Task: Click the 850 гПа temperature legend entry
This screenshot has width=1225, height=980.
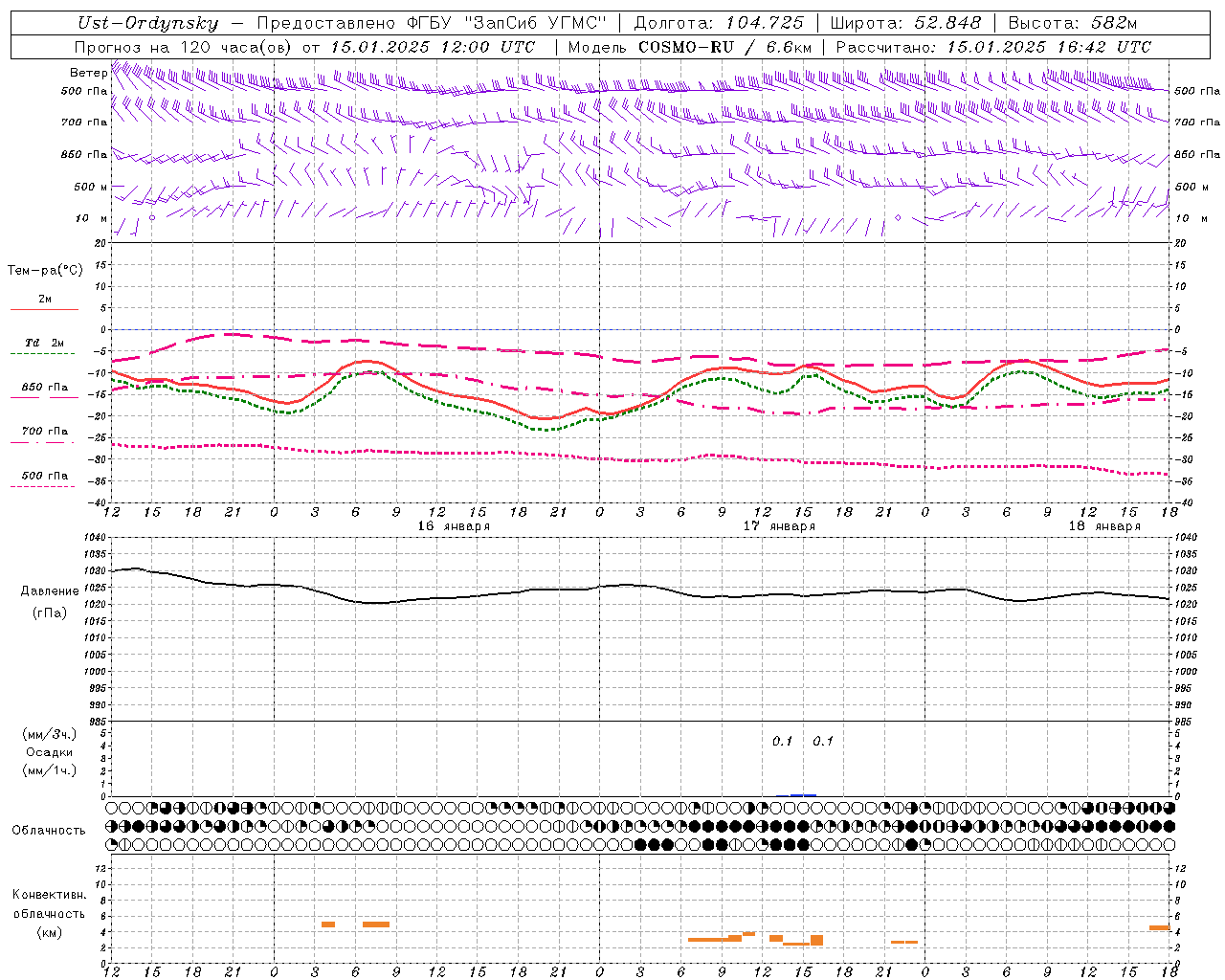Action: pyautogui.click(x=45, y=388)
